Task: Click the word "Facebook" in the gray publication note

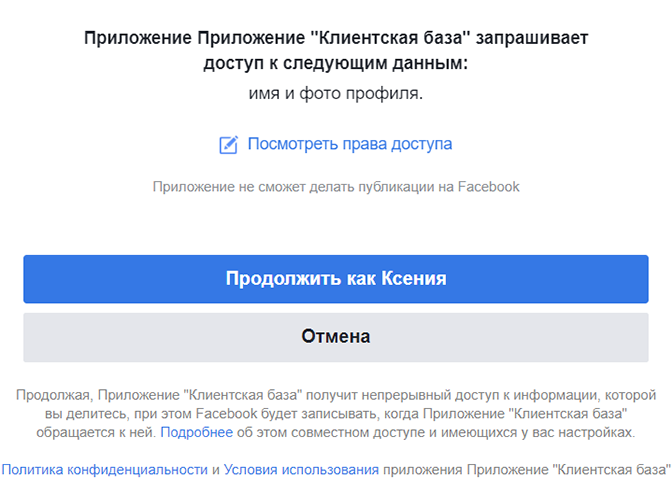Action: 489,187
